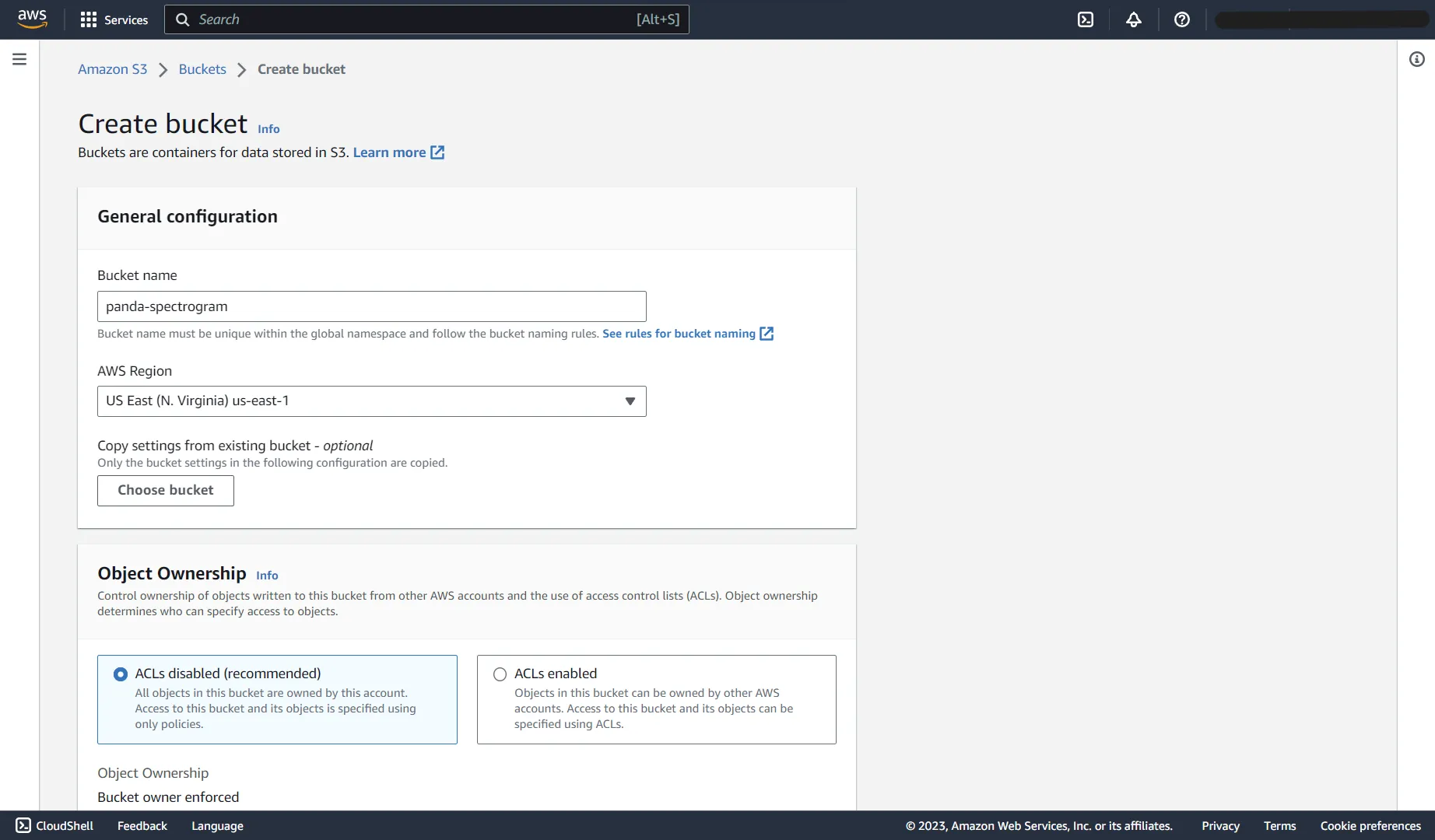Click the CloudShell icon in the footer
This screenshot has height=840, width=1435.
[x=23, y=825]
